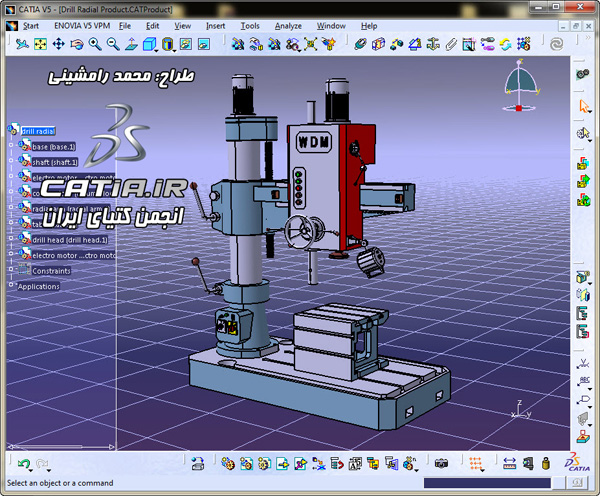Open the Help menu
Screen dimensions: 600x496
coord(369,26)
